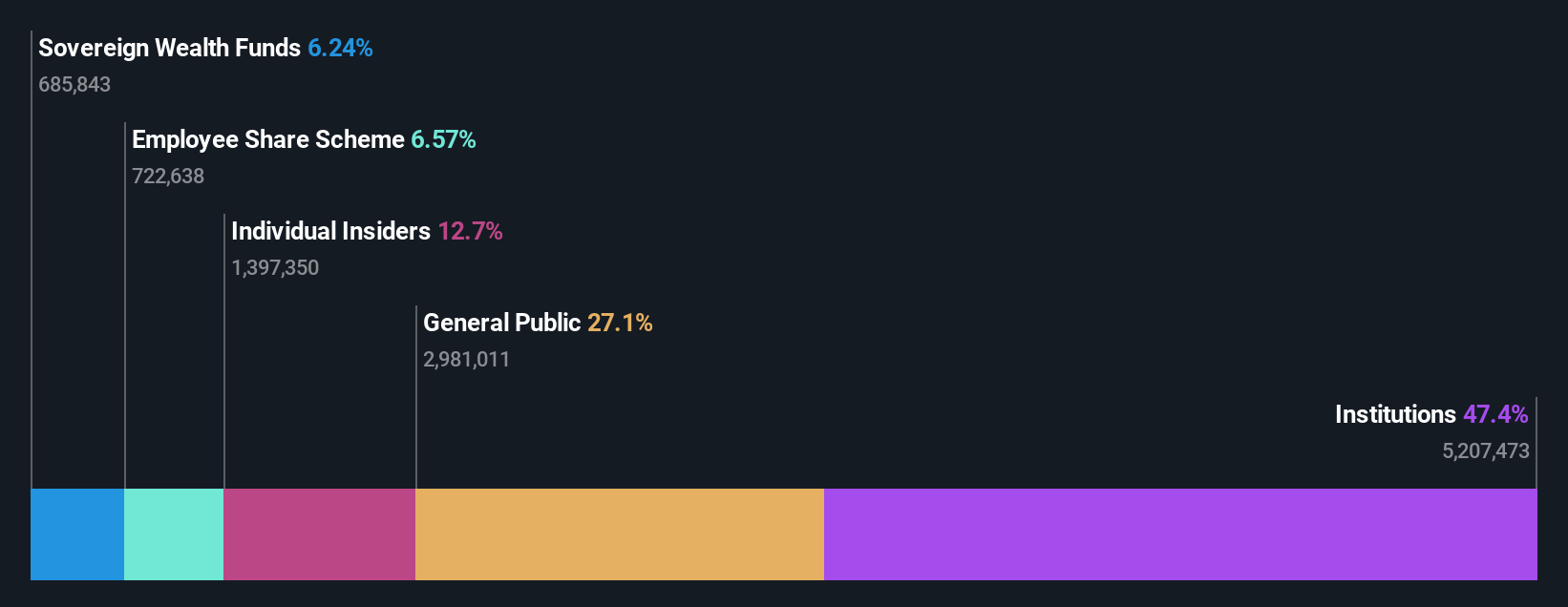
Task: Select the 12.7% percentage figure
Action: (470, 231)
